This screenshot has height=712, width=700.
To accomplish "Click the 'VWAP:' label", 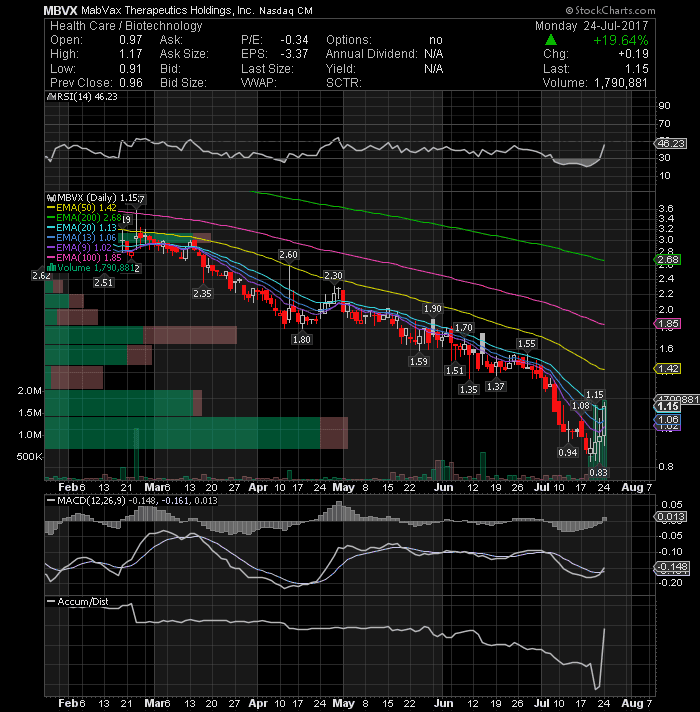I will click(x=259, y=83).
